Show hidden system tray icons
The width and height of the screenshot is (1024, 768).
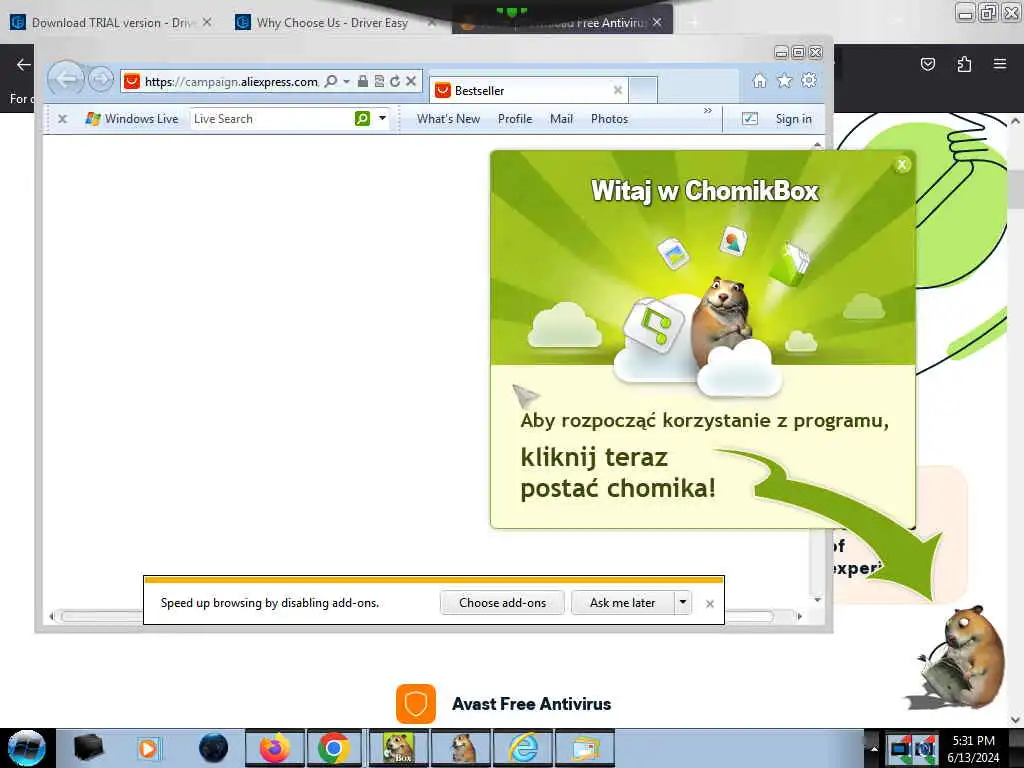tap(873, 749)
